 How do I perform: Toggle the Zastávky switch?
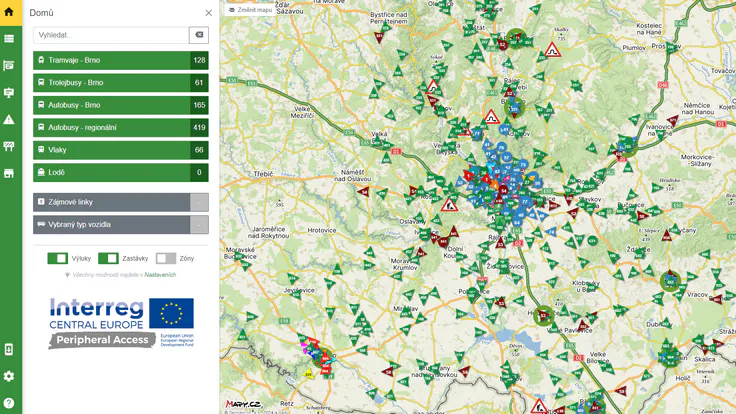pyautogui.click(x=107, y=258)
